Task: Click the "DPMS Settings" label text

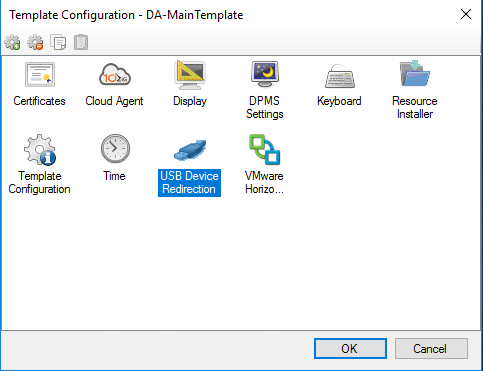Action: [x=265, y=107]
